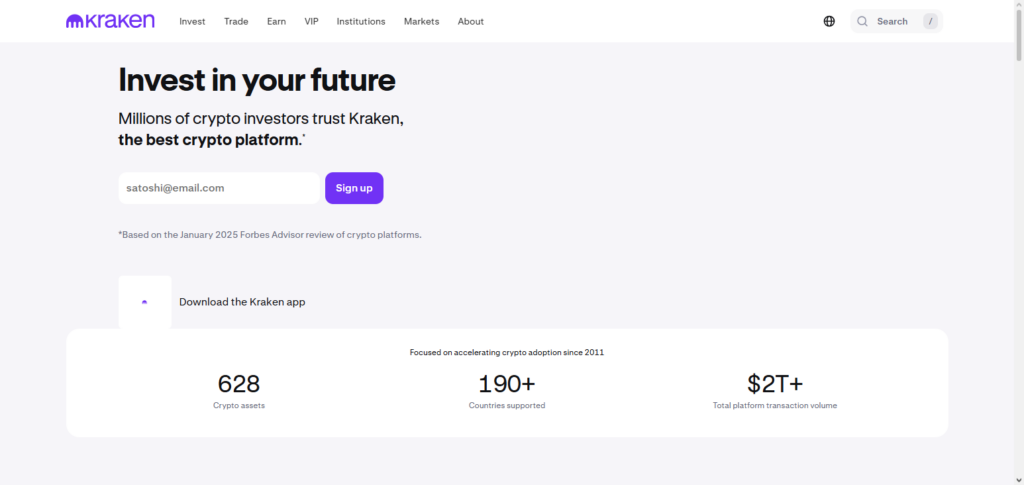Go to the Markets page

[421, 21]
